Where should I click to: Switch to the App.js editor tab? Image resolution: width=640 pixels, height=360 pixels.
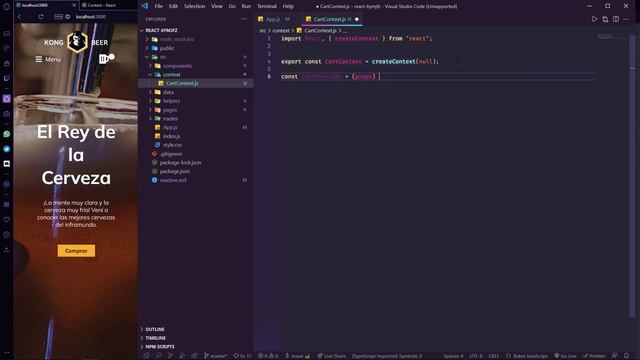(x=274, y=19)
